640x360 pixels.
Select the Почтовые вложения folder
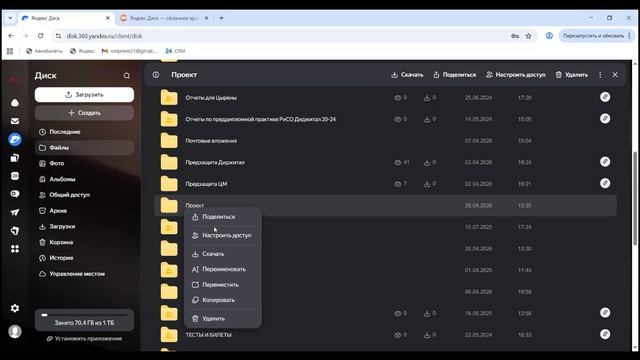[386, 141]
